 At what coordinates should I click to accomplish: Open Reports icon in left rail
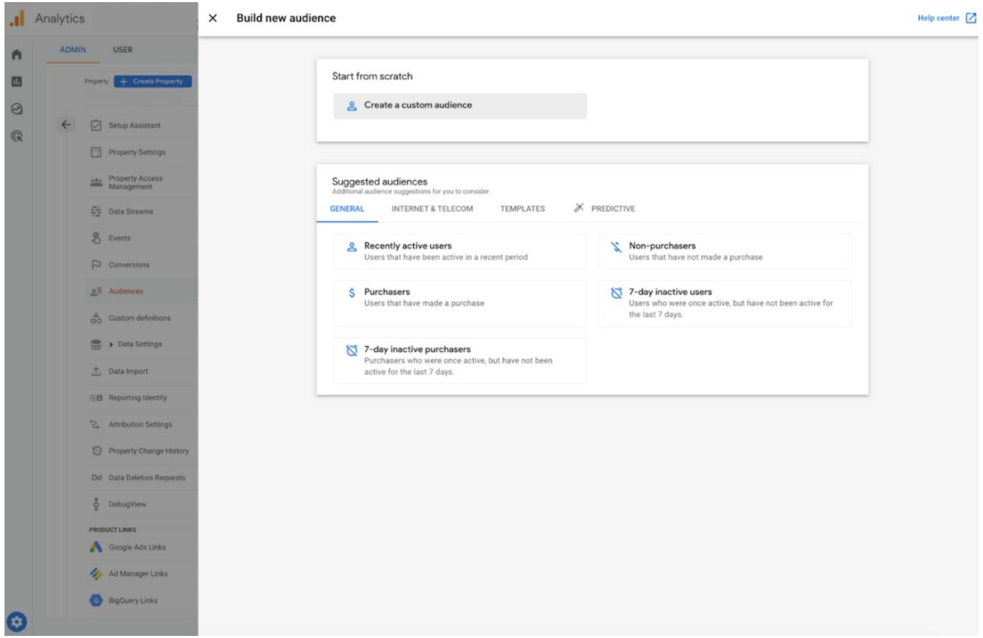click(x=17, y=82)
